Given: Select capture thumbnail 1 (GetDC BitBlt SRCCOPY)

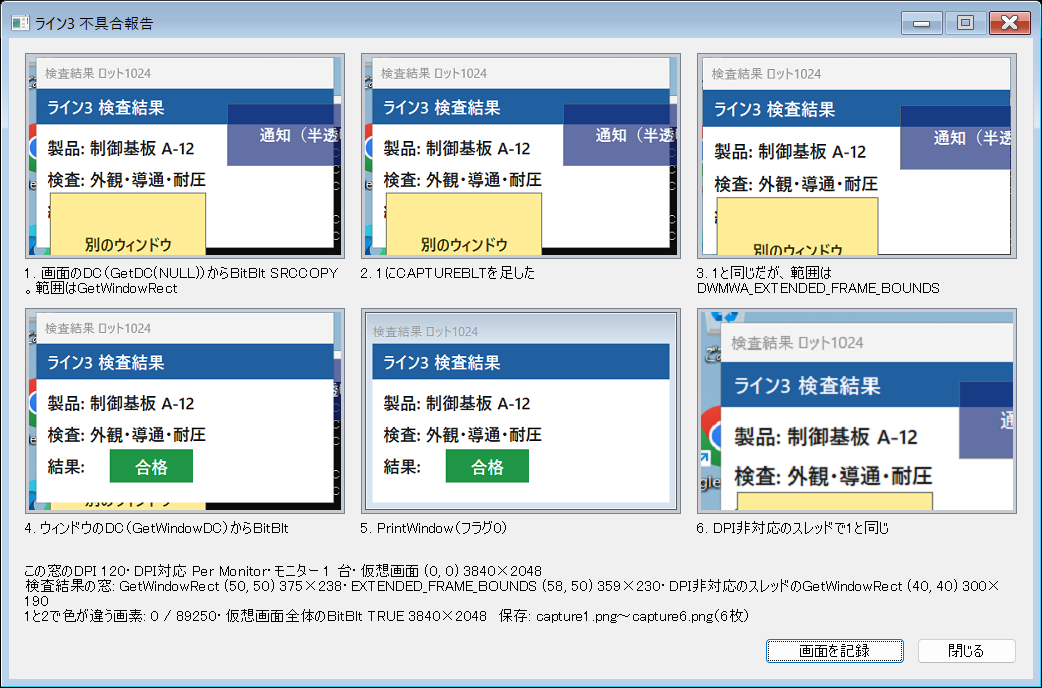Looking at the screenshot, I should (185, 156).
